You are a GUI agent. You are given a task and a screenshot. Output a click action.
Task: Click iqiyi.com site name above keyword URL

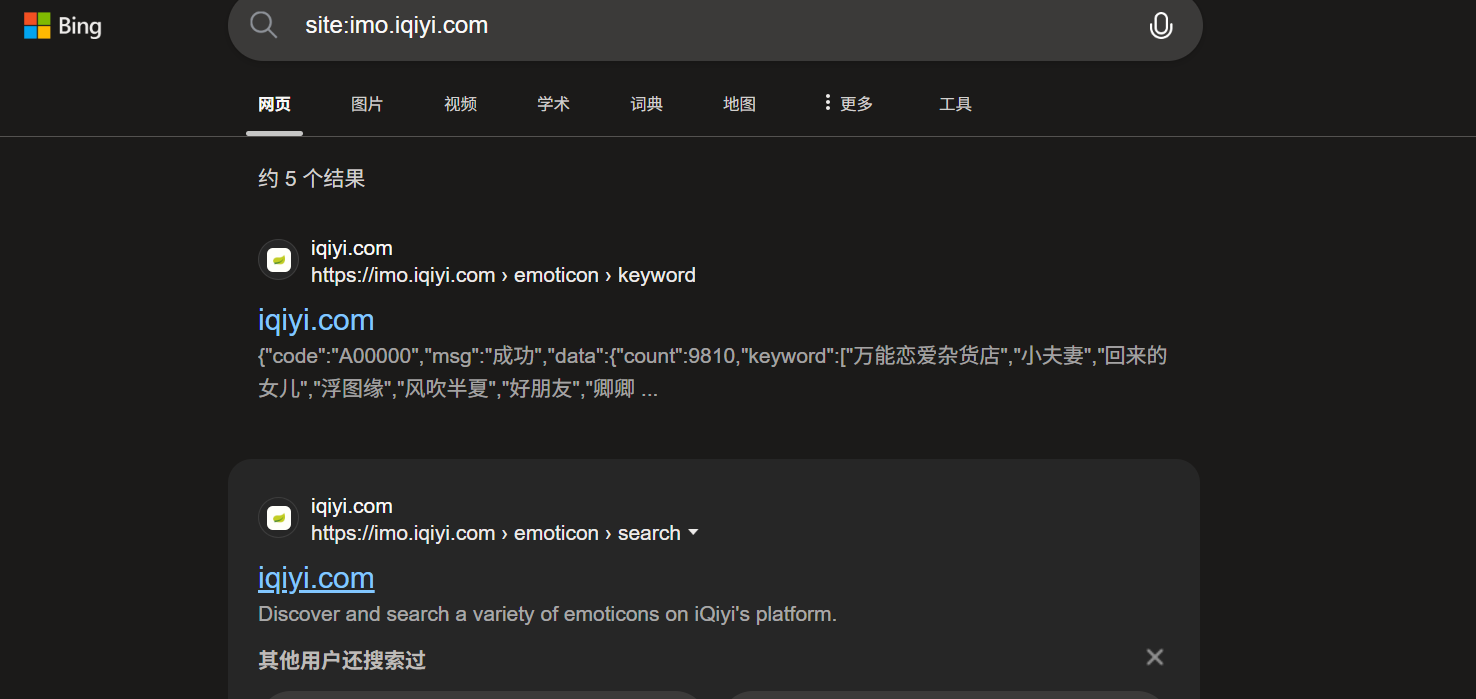click(x=352, y=248)
